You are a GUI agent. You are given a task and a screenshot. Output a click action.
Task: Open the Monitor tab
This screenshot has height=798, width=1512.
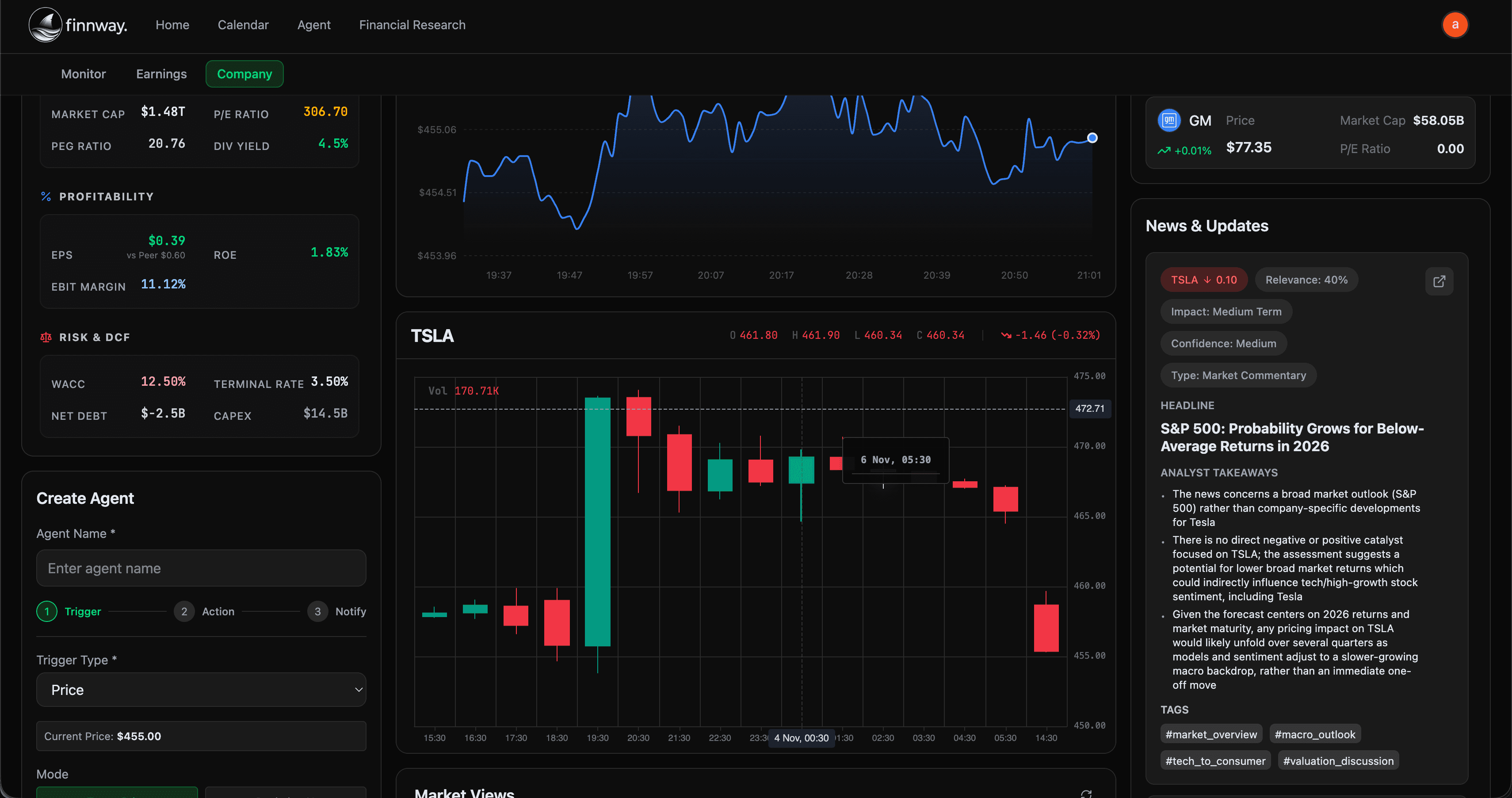pyautogui.click(x=84, y=74)
